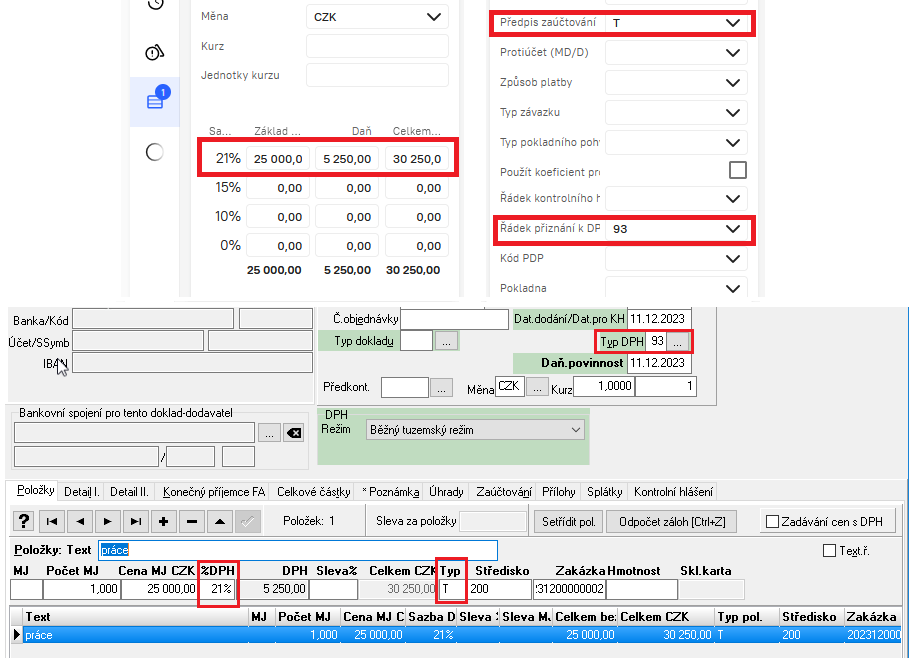Expand the Způsob platby dropdown
916x663 pixels.
point(732,82)
